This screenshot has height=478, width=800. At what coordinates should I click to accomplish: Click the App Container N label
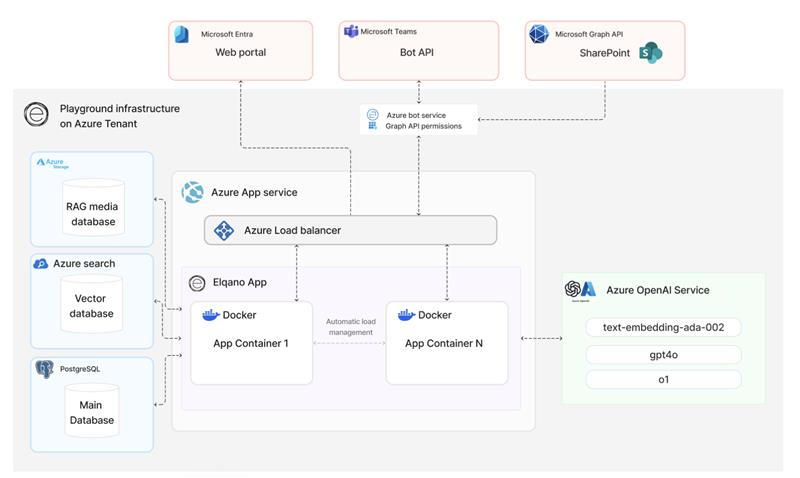click(x=444, y=343)
